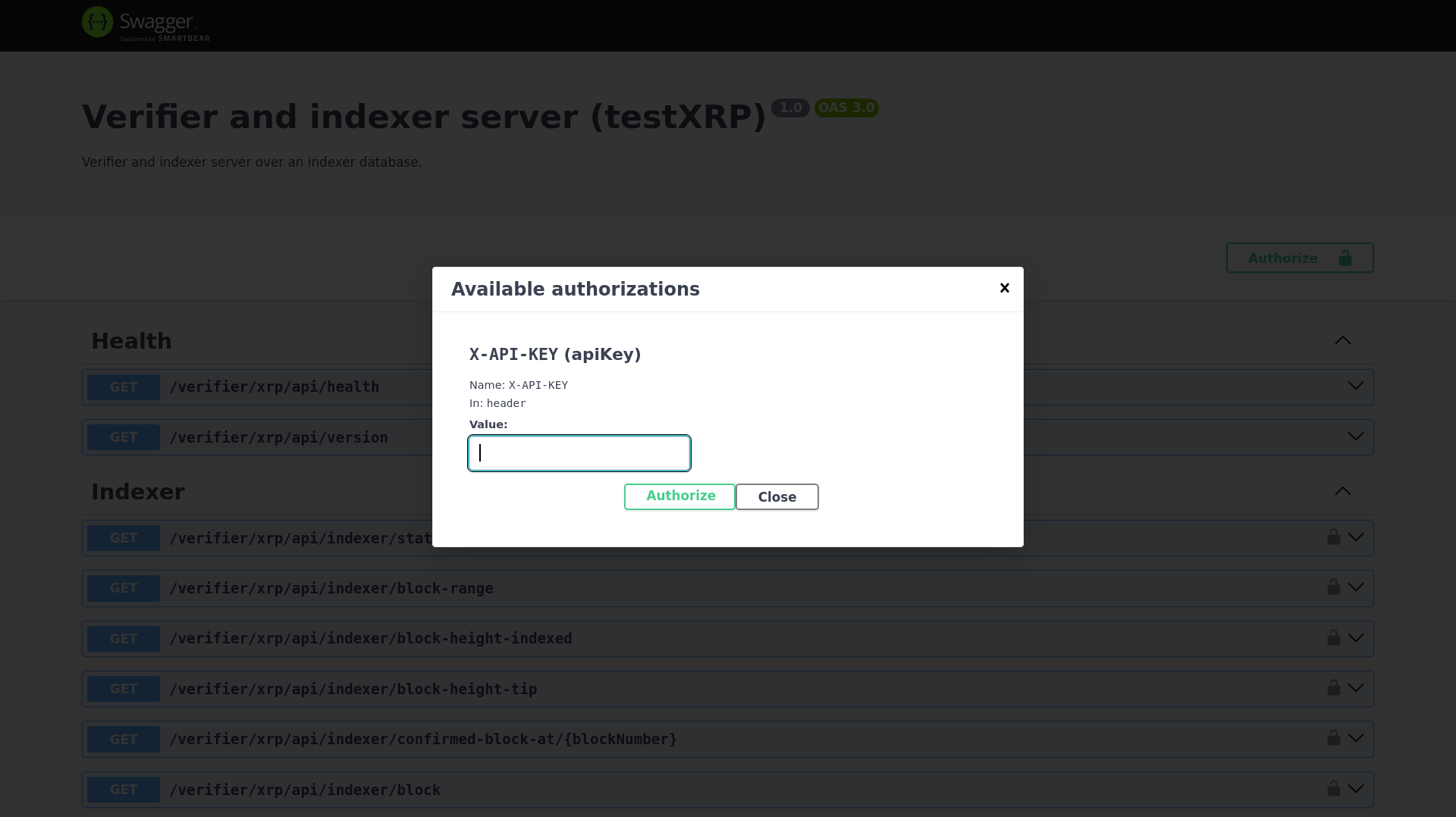Click the lock icon on block-height-indexed endpoint
Image resolution: width=1456 pixels, height=817 pixels.
point(1333,637)
